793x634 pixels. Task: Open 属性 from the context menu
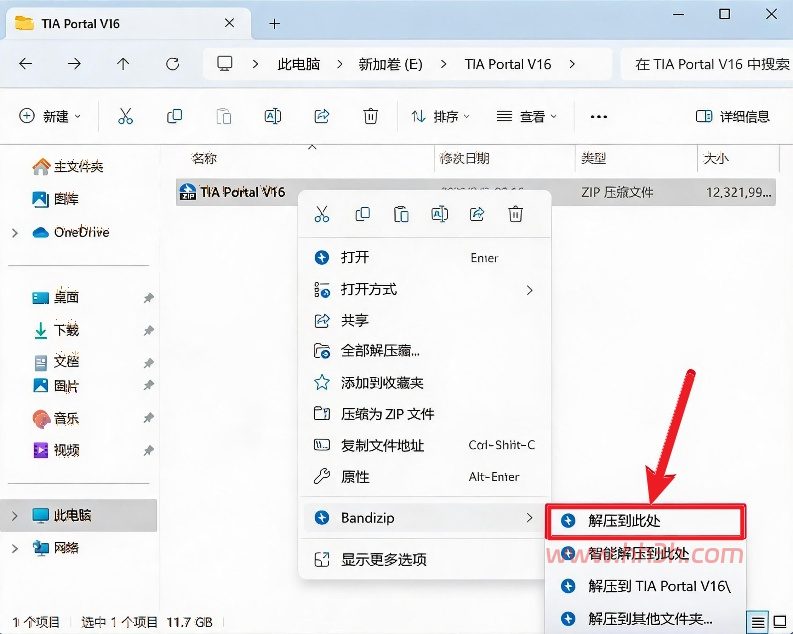(x=424, y=477)
